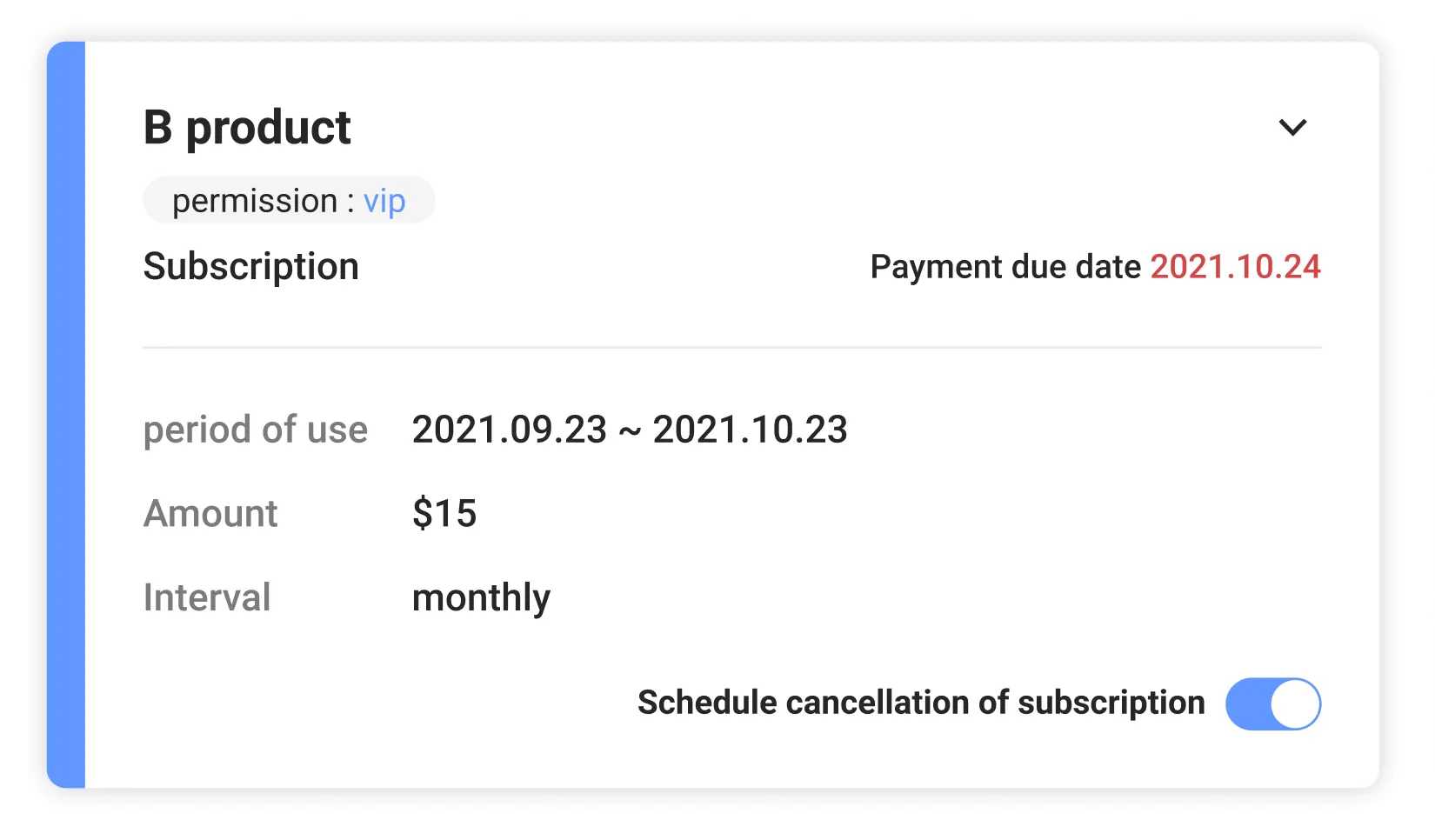1435x840 pixels.
Task: Click the $15 amount value
Action: 444,513
